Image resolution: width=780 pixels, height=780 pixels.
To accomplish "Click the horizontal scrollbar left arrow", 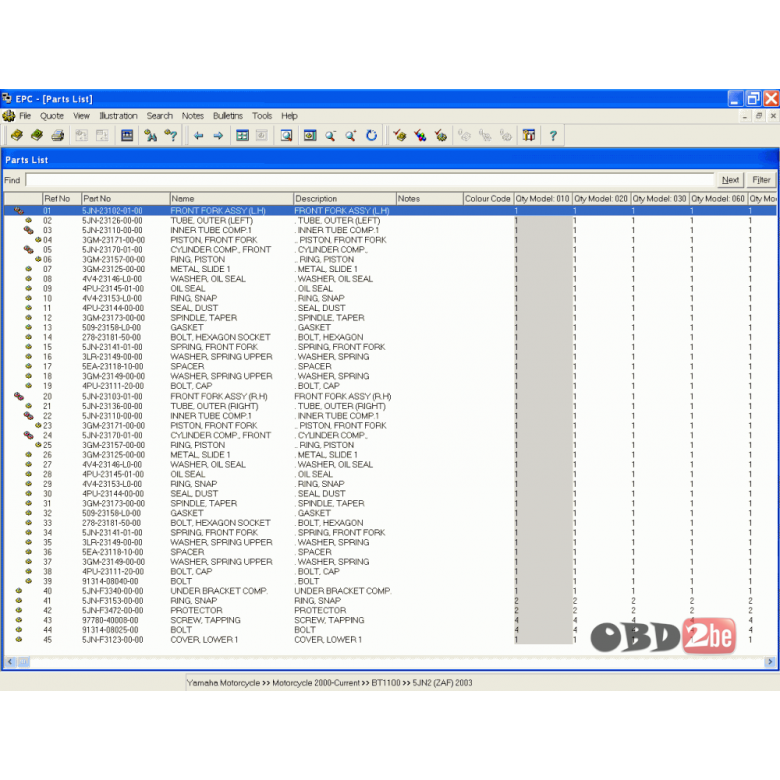I will tap(10, 662).
